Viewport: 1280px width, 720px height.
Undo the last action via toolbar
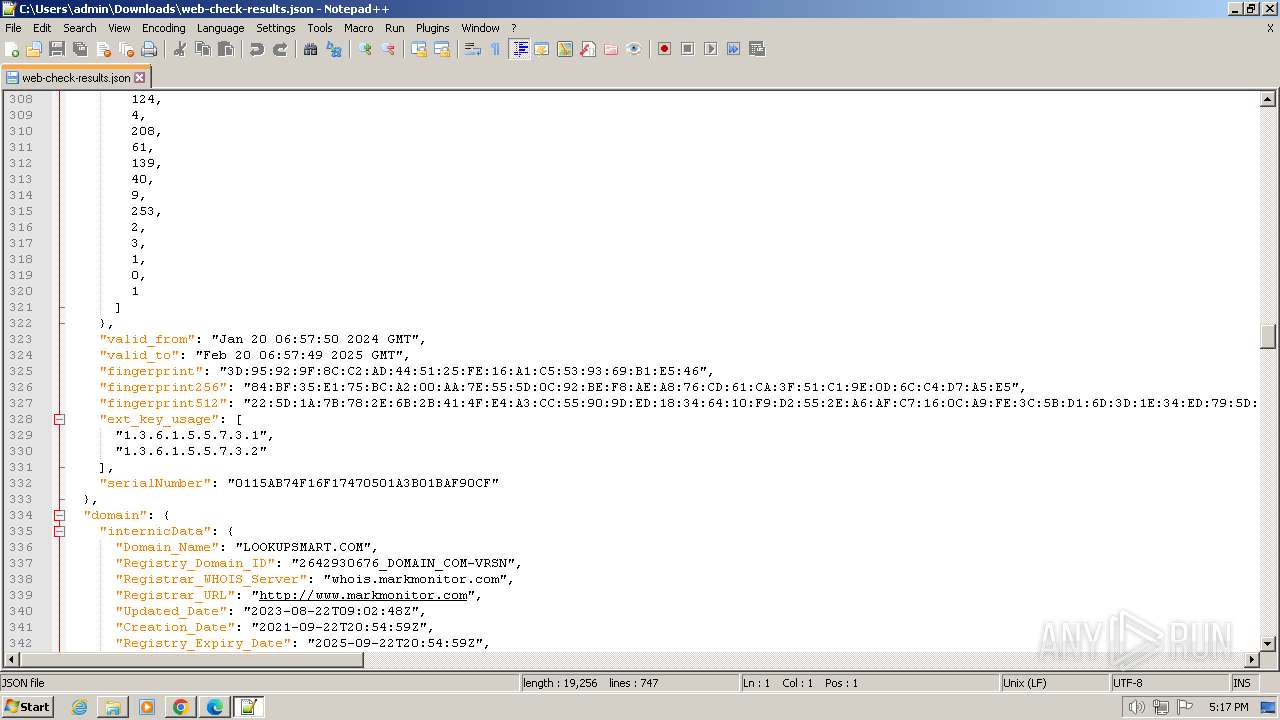257,49
